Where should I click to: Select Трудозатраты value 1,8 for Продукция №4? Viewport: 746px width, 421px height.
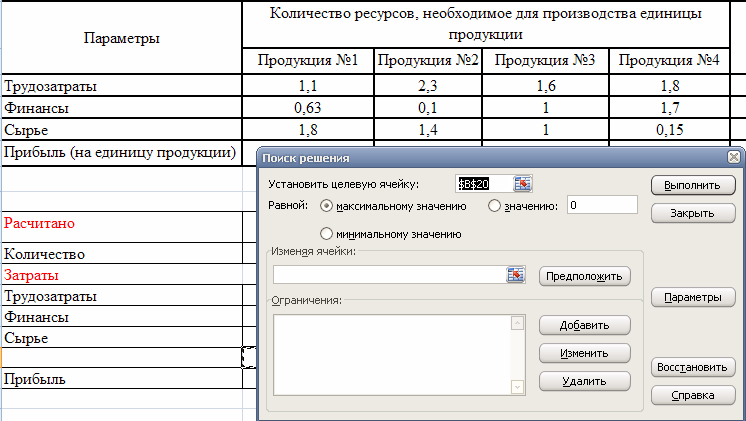tap(669, 86)
